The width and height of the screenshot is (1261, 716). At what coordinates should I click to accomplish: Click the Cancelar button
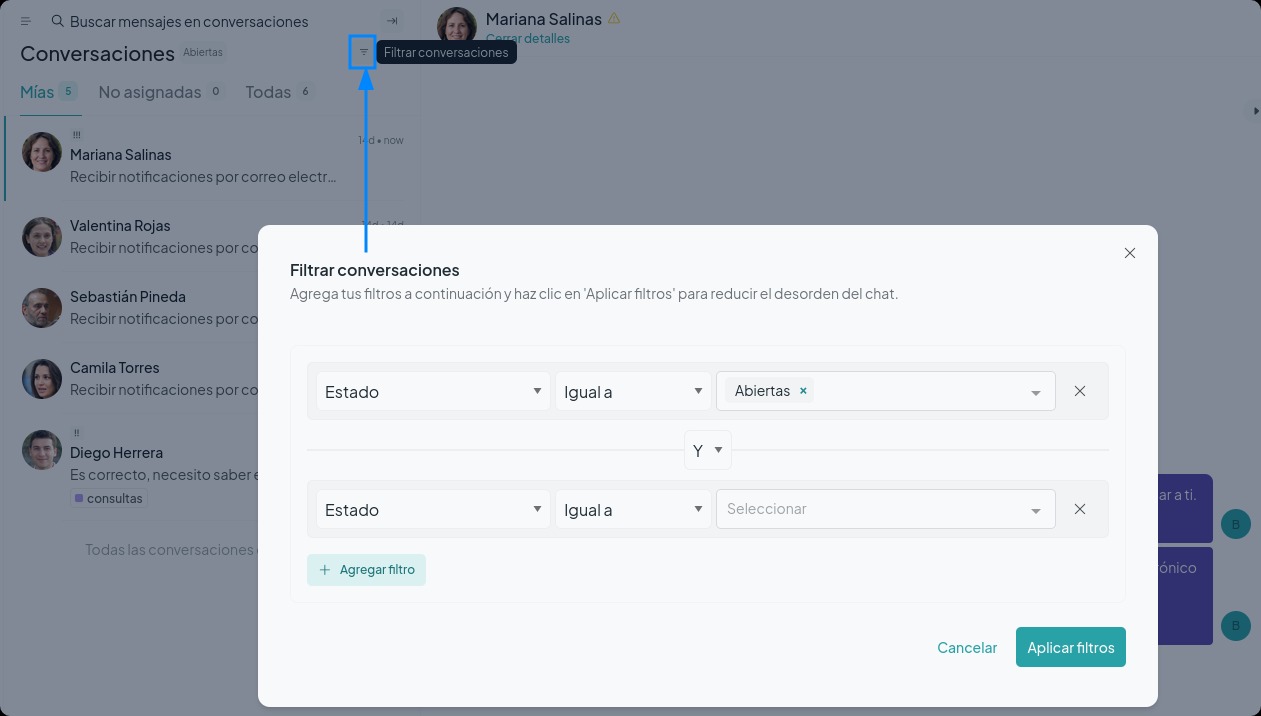[966, 647]
